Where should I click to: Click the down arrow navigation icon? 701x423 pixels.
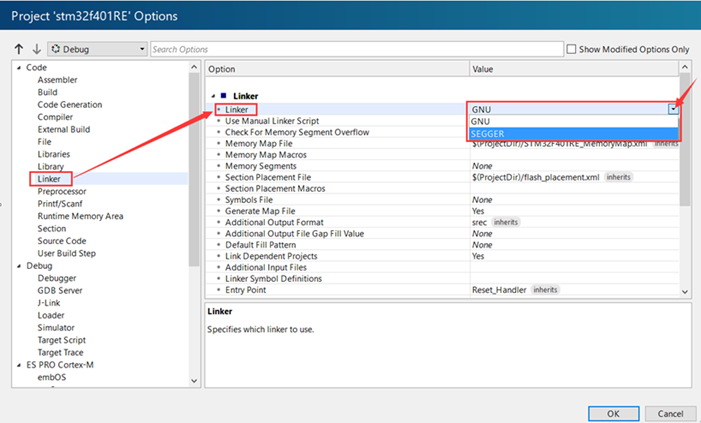[x=37, y=49]
